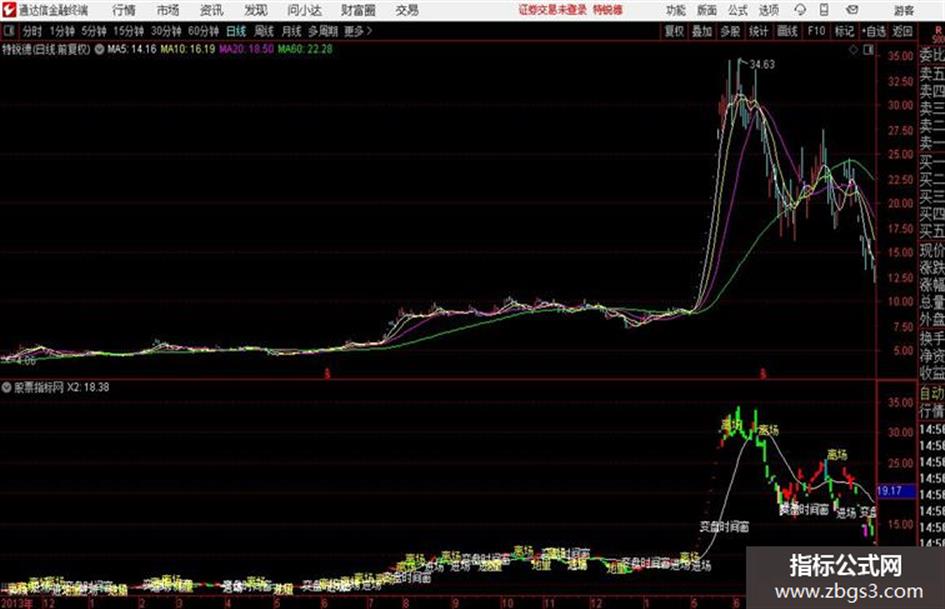The image size is (945, 609).
Task: Open the 行情 menu
Action: (x=124, y=10)
